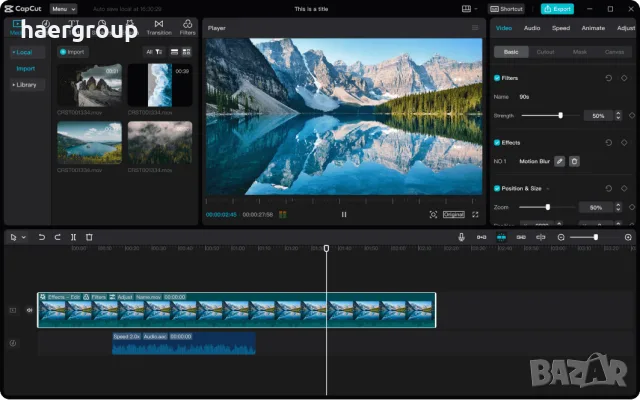Toggle the Position & Size checkbox
The width and height of the screenshot is (640, 400).
coord(497,189)
